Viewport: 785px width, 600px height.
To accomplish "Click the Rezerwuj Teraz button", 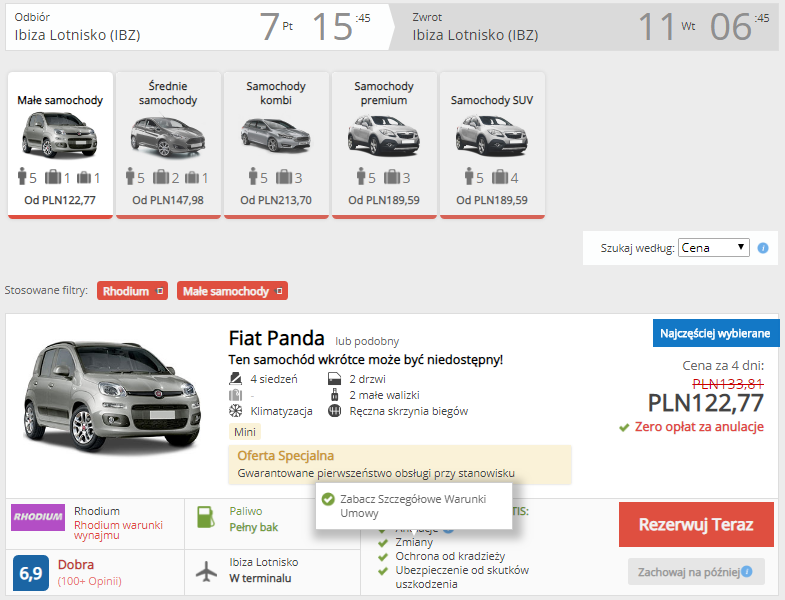I will tap(696, 524).
